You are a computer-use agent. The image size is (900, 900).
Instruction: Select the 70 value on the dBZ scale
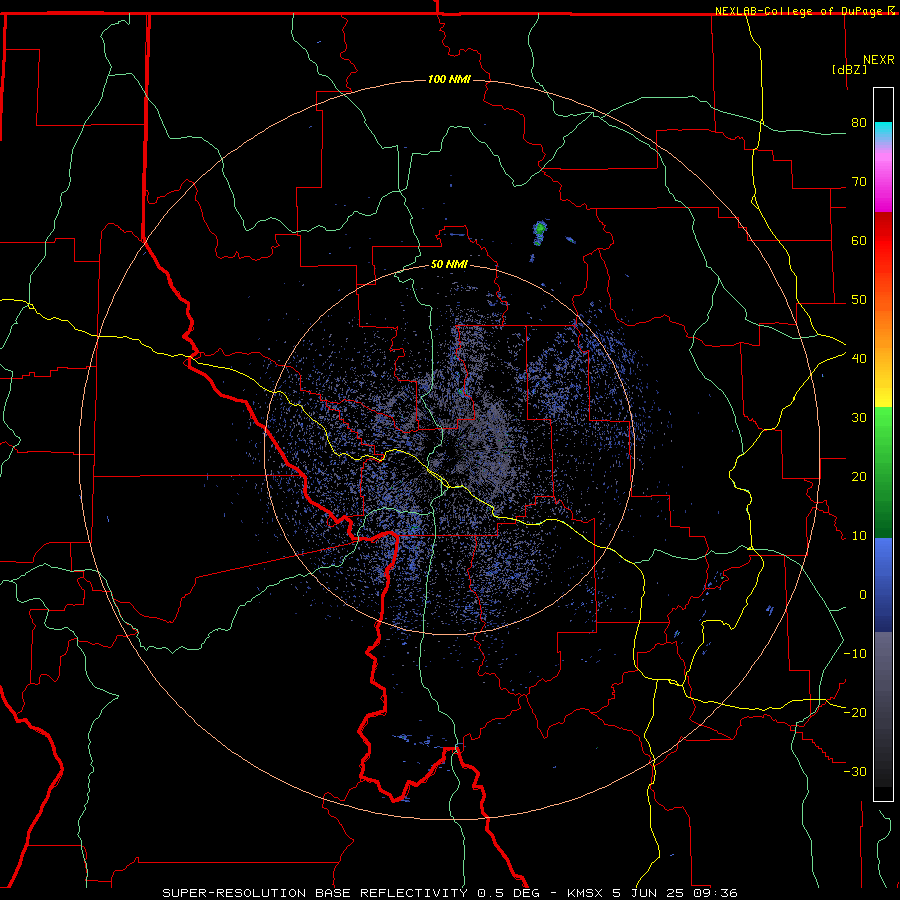[x=859, y=182]
